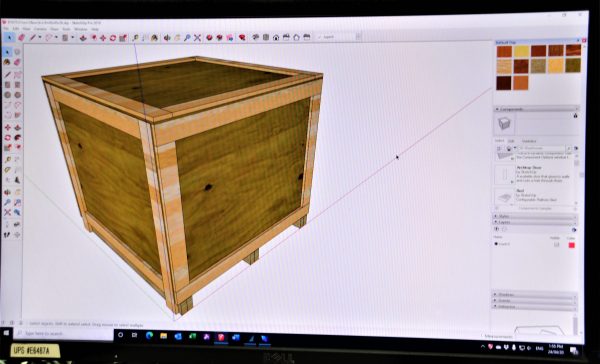Image resolution: width=600 pixels, height=364 pixels.
Task: Click Zoom Extents in top toolbar
Action: 197,38
